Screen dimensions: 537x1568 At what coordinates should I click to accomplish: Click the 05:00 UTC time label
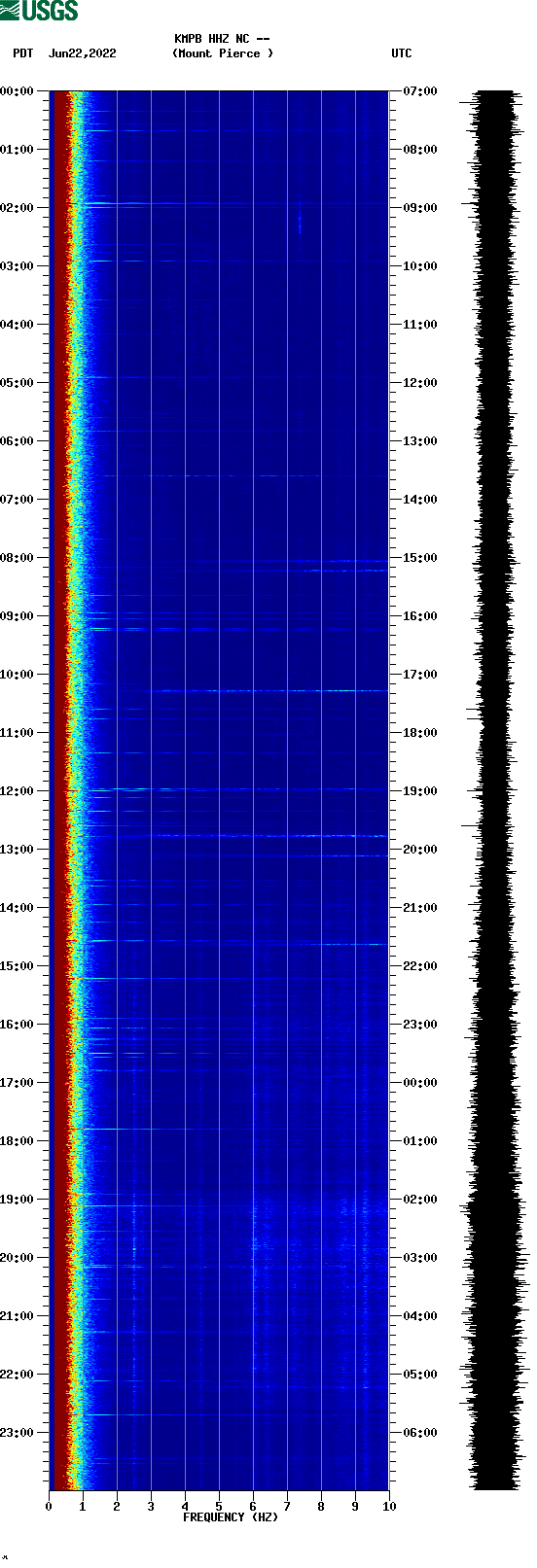420,1375
